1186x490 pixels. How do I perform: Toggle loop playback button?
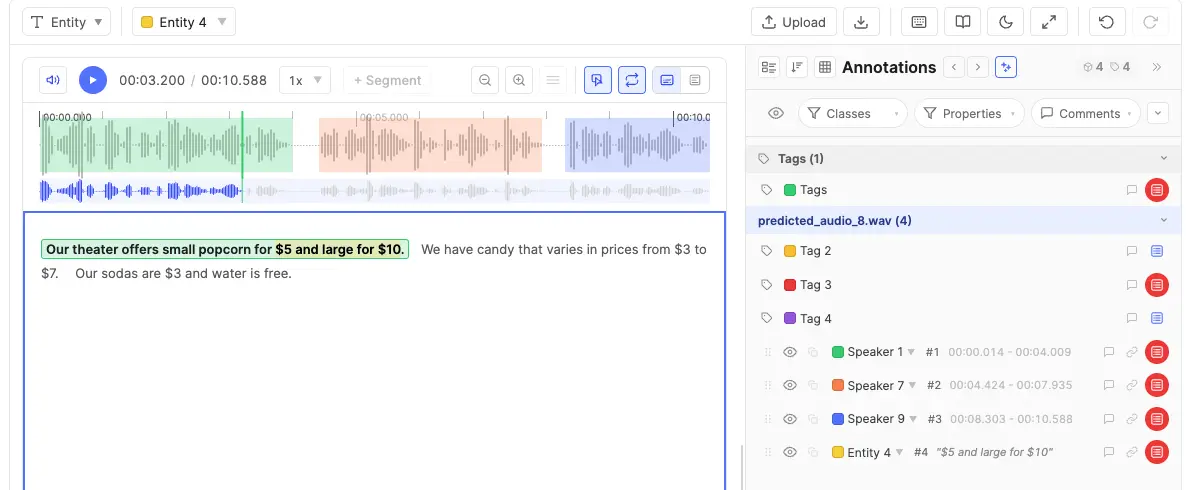click(x=632, y=80)
